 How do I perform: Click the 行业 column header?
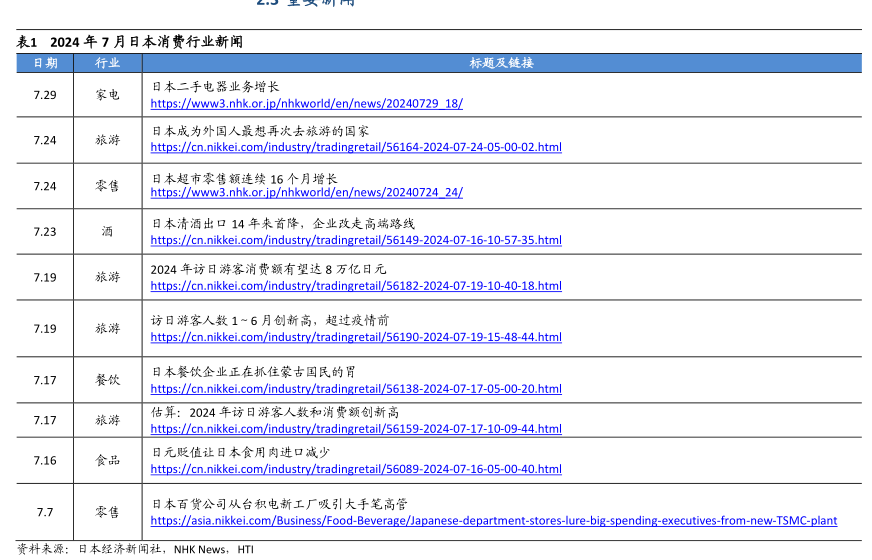pos(107,63)
